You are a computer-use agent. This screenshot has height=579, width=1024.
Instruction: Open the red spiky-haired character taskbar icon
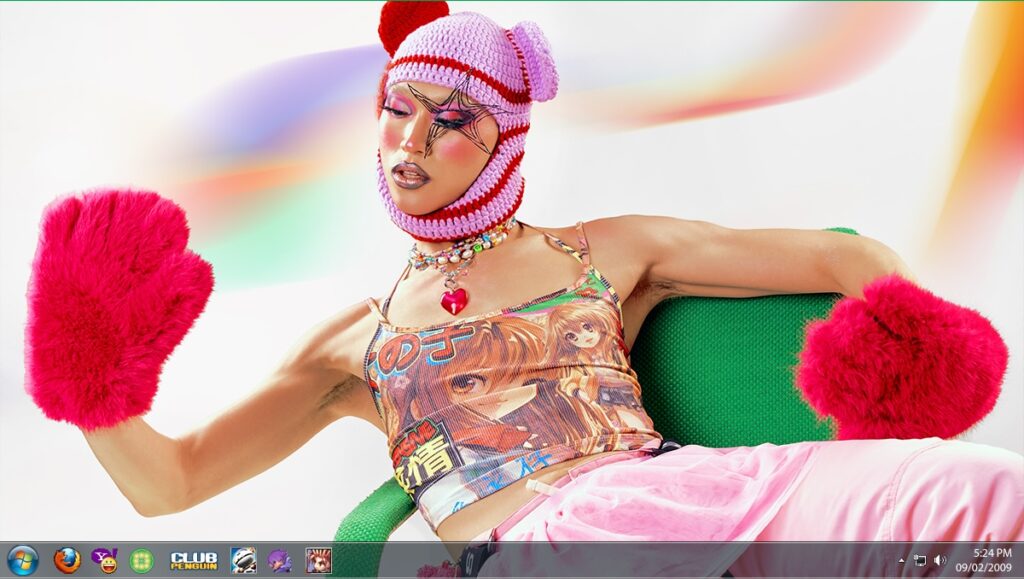coord(319,560)
